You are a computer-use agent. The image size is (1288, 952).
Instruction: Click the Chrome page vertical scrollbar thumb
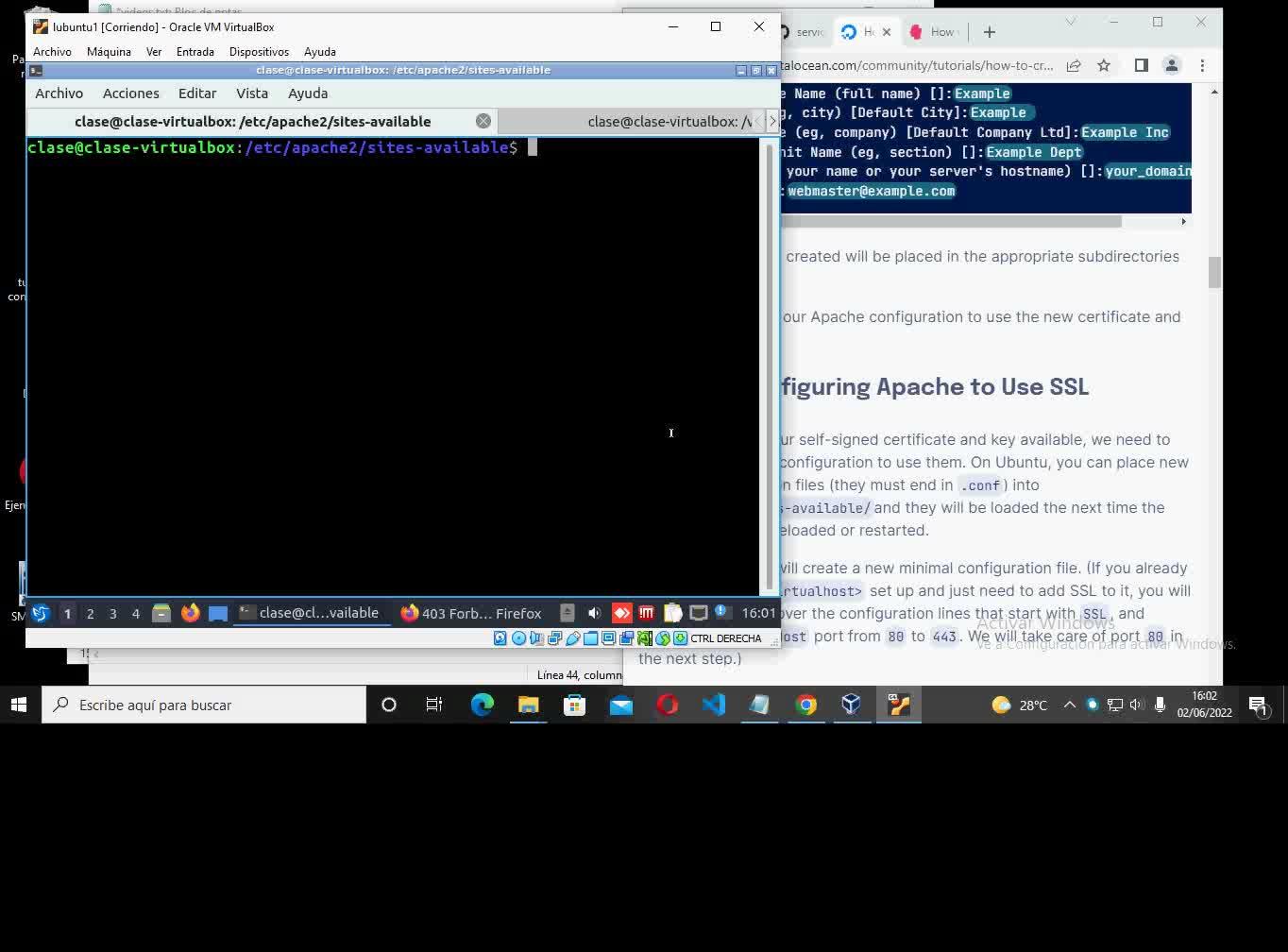[x=1214, y=272]
